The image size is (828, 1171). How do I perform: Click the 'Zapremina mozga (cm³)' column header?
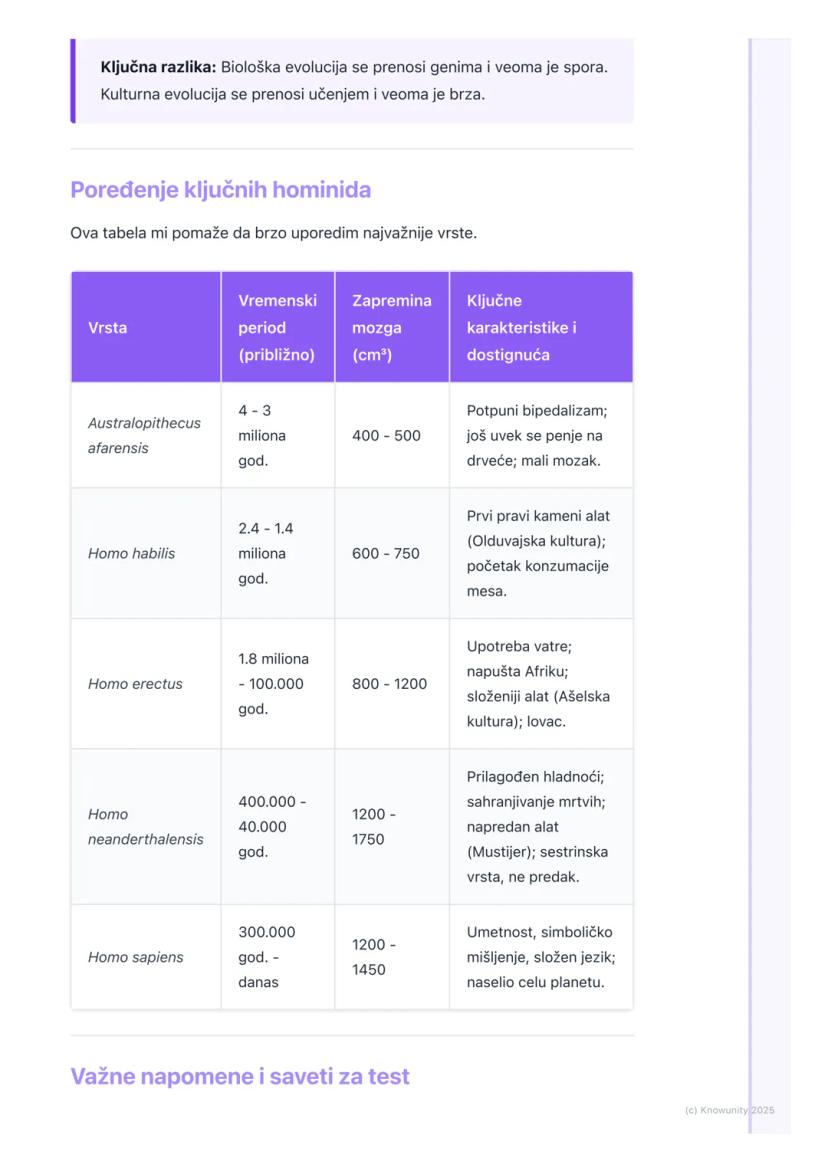coord(391,328)
